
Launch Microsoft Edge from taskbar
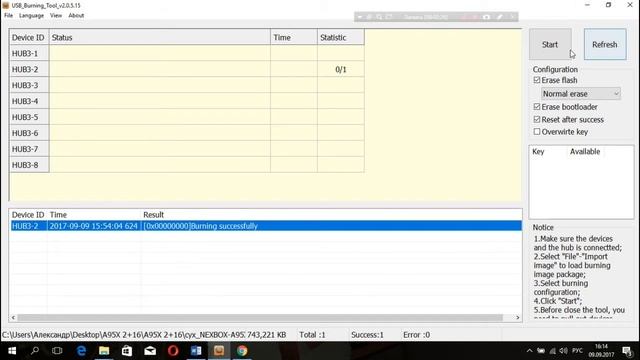(x=81, y=351)
